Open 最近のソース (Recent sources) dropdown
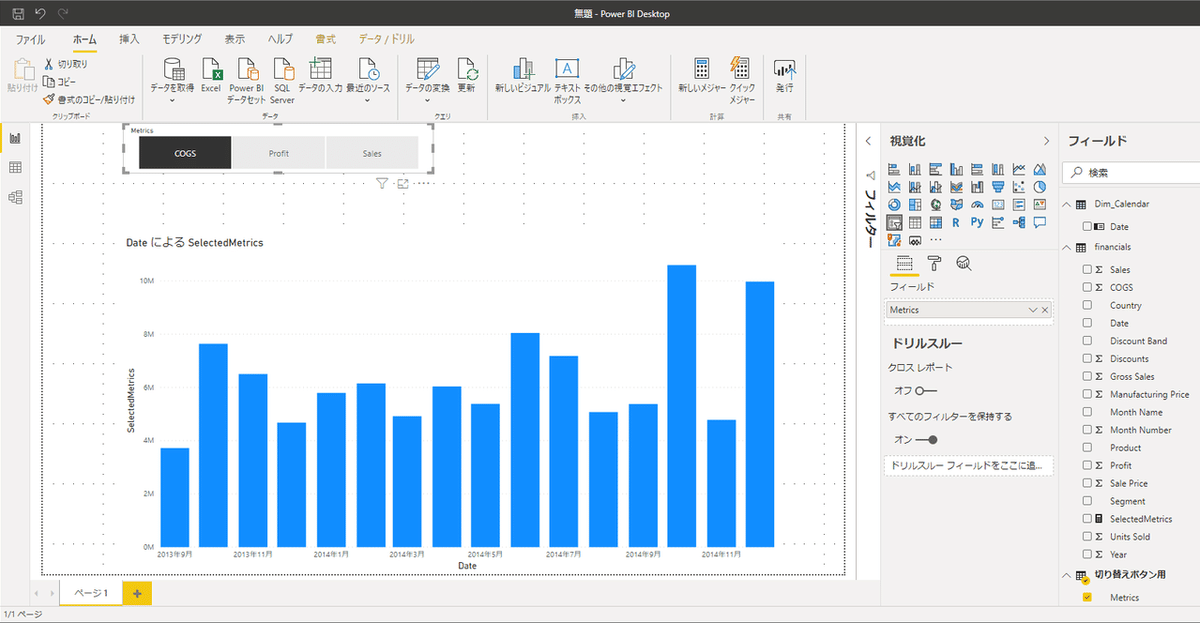 click(x=368, y=99)
